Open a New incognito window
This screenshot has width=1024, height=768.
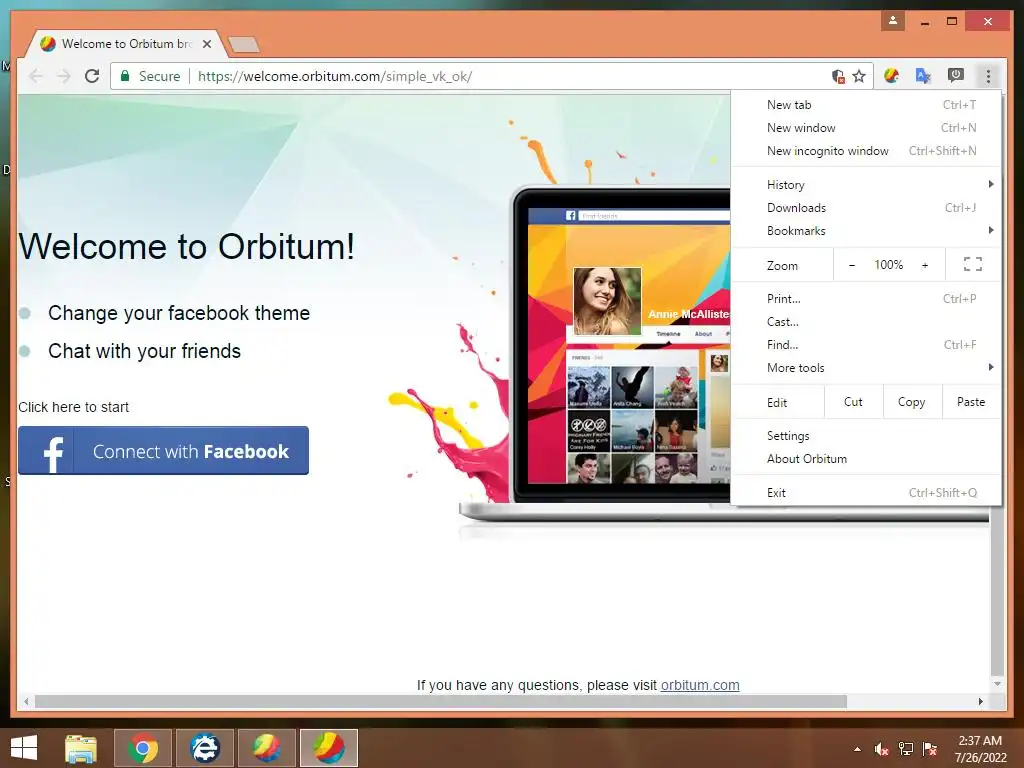tap(866, 151)
